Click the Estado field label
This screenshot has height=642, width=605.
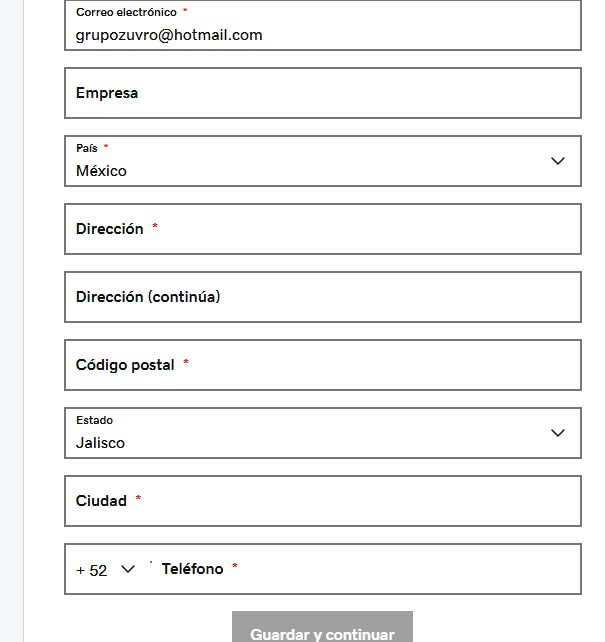[x=95, y=420]
